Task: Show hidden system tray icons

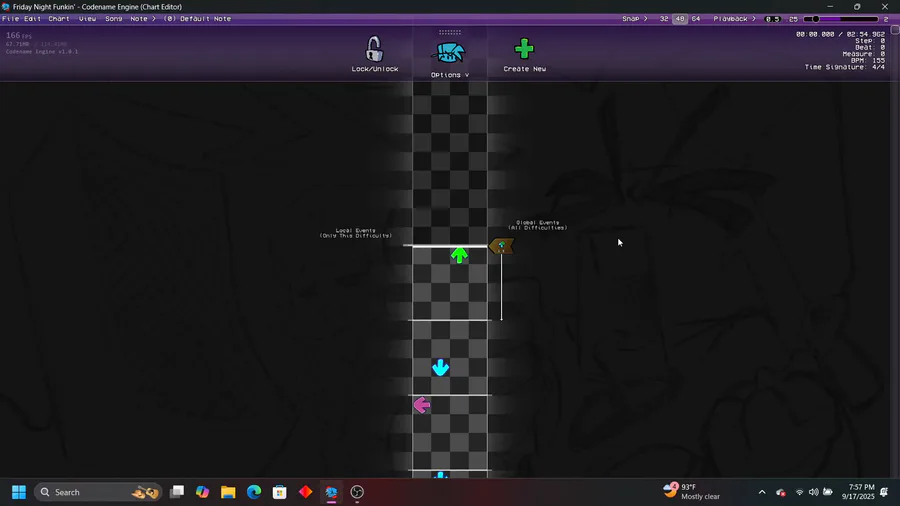Action: 762,492
